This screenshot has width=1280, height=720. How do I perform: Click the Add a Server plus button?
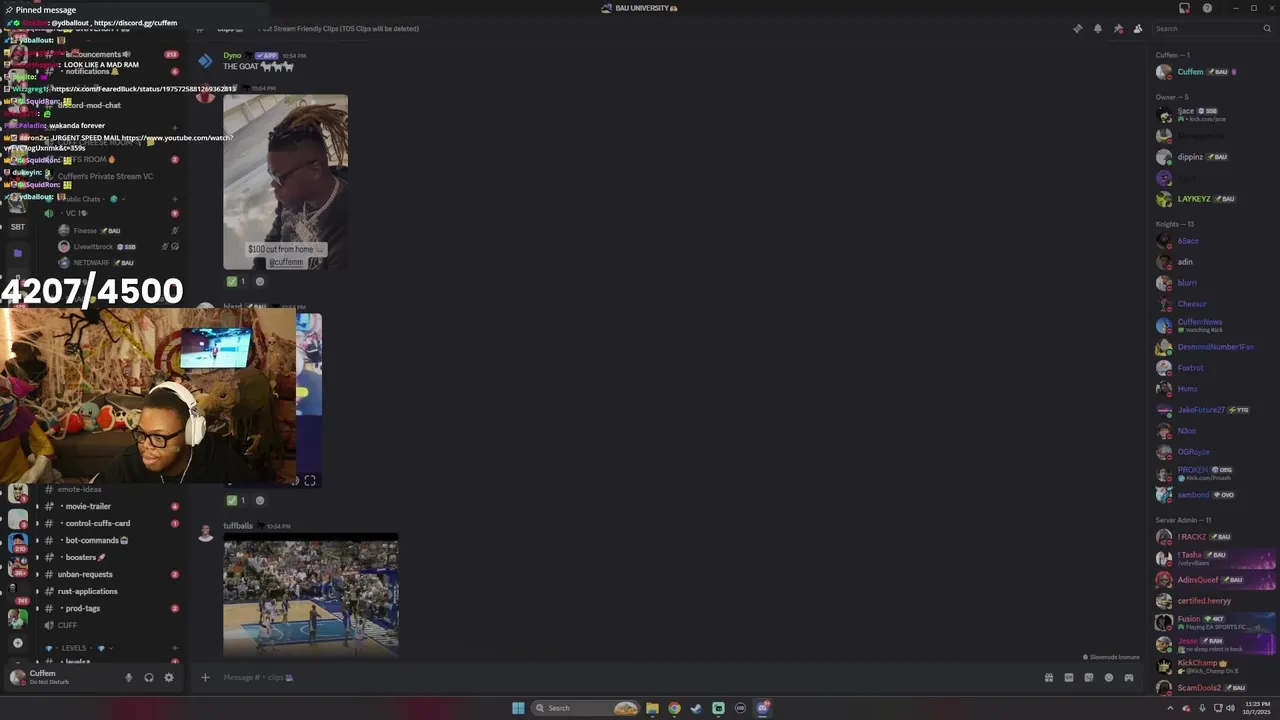coord(17,643)
